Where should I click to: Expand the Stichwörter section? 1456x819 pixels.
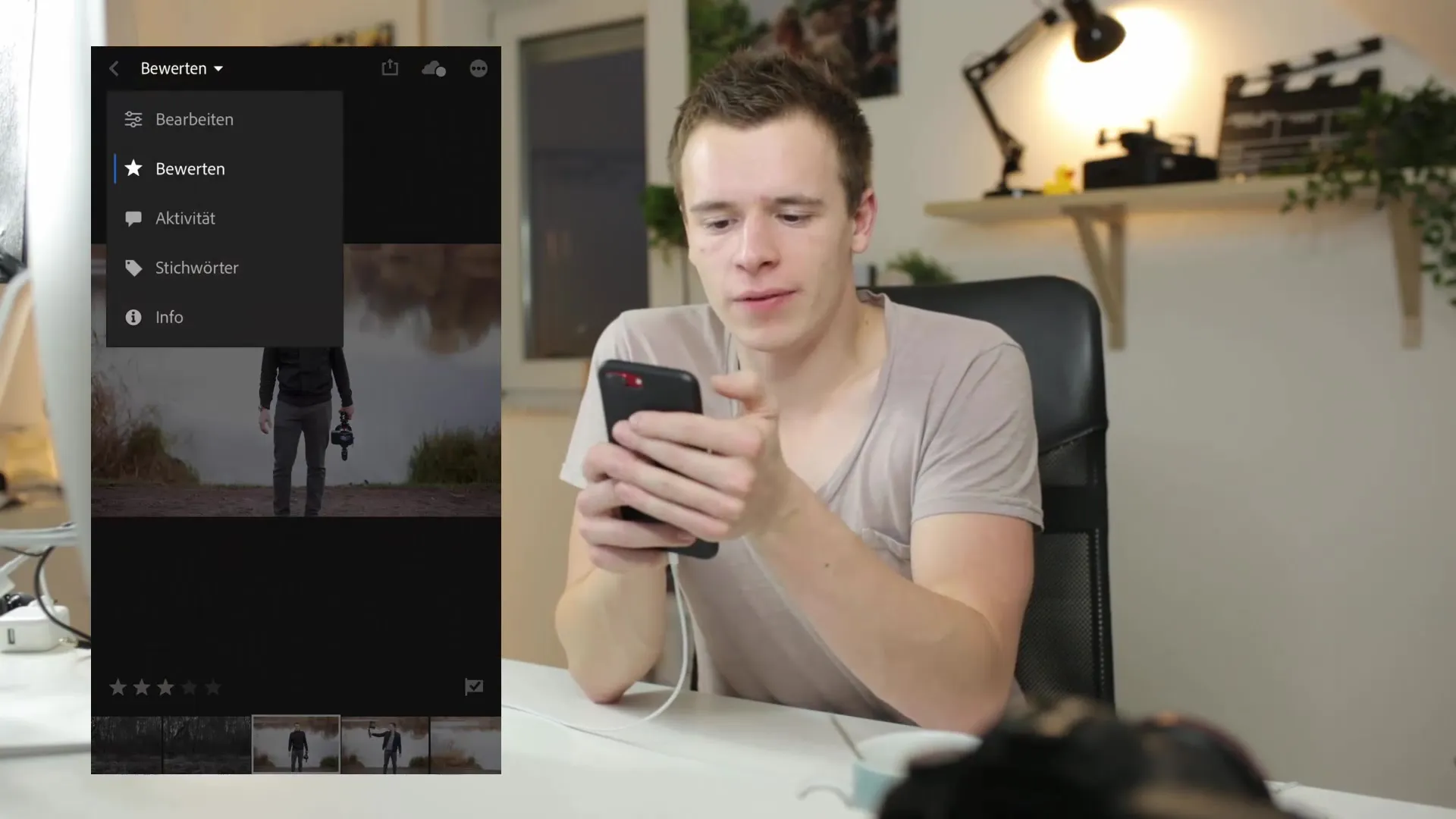(x=197, y=267)
